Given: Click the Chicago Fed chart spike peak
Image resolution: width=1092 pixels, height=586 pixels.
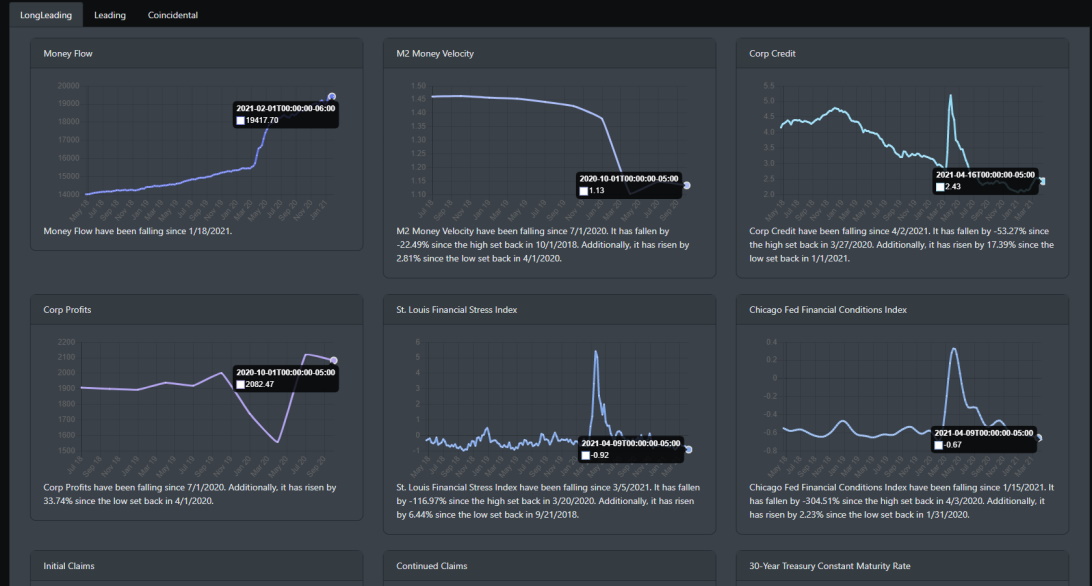Looking at the screenshot, I should tap(953, 348).
